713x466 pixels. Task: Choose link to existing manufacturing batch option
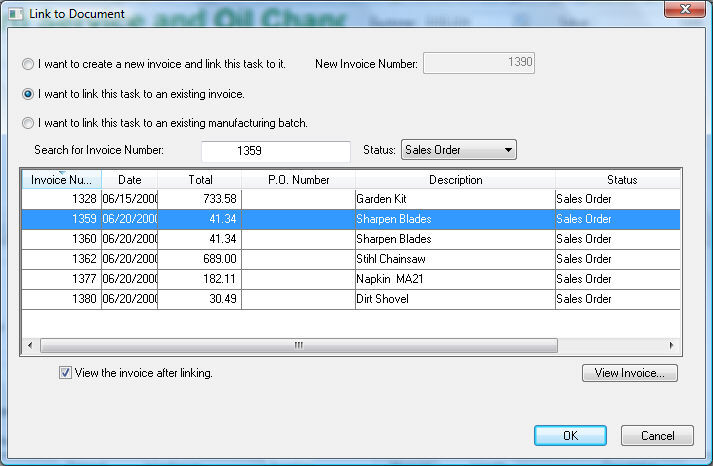(x=28, y=123)
